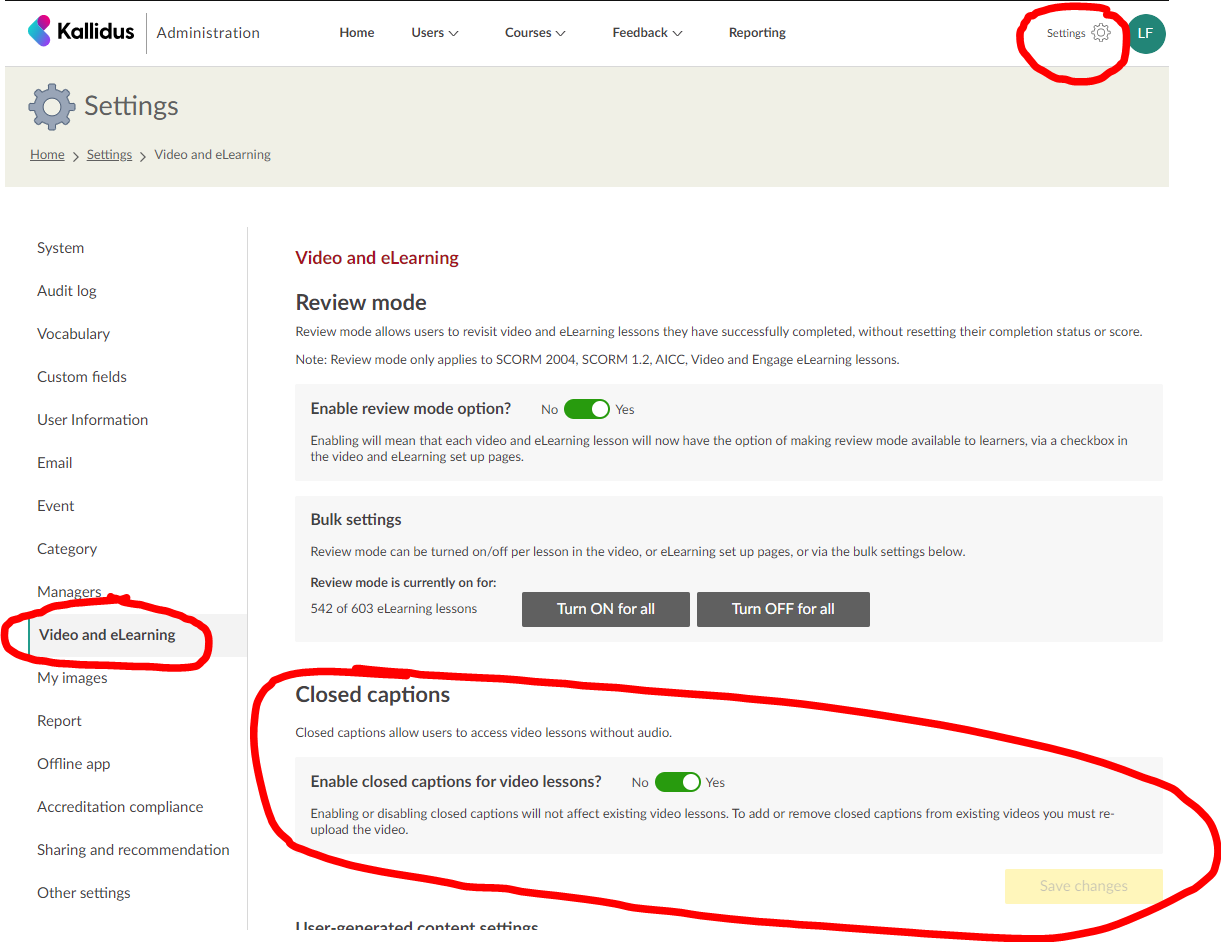Viewport: 1221px width, 942px height.
Task: Click the Turn ON for all button
Action: click(x=606, y=609)
